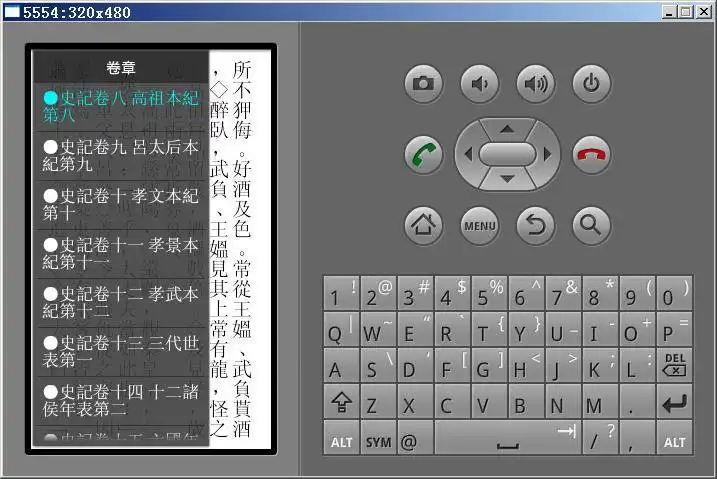Click the P key
717x479 pixels.
pos(674,330)
